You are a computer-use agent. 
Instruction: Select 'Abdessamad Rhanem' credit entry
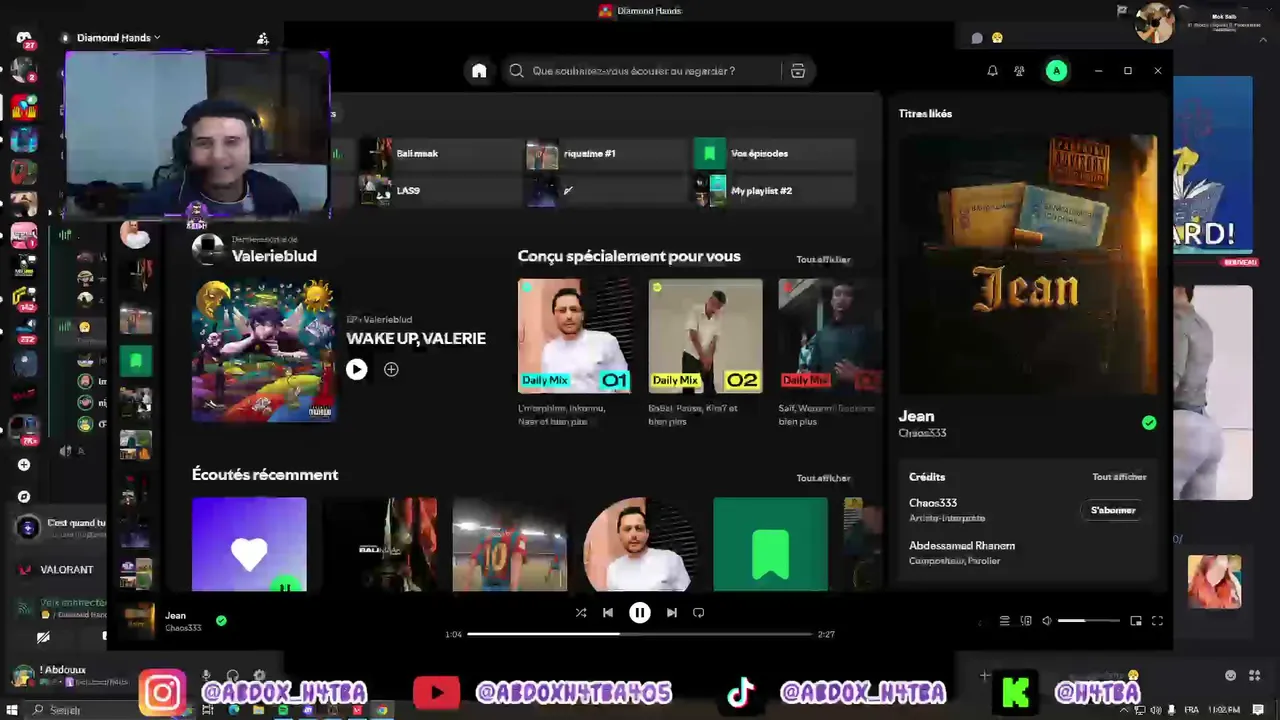962,546
